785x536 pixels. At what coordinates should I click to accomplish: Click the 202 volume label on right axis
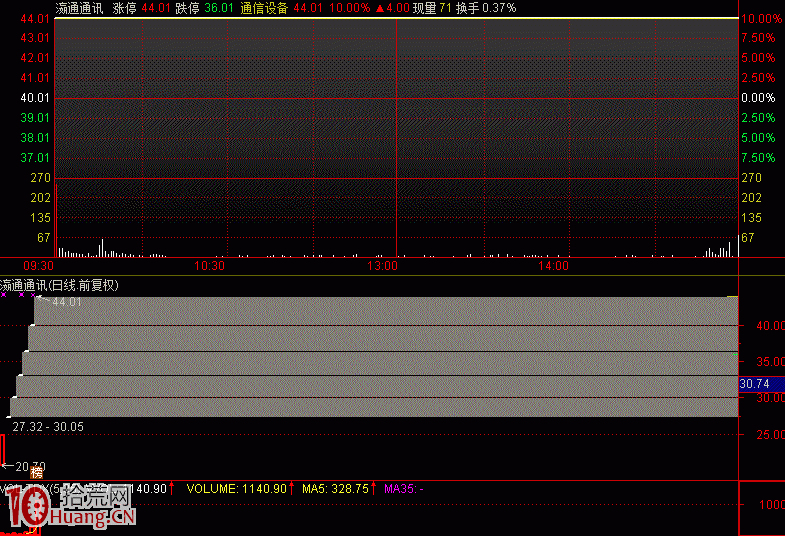point(751,198)
